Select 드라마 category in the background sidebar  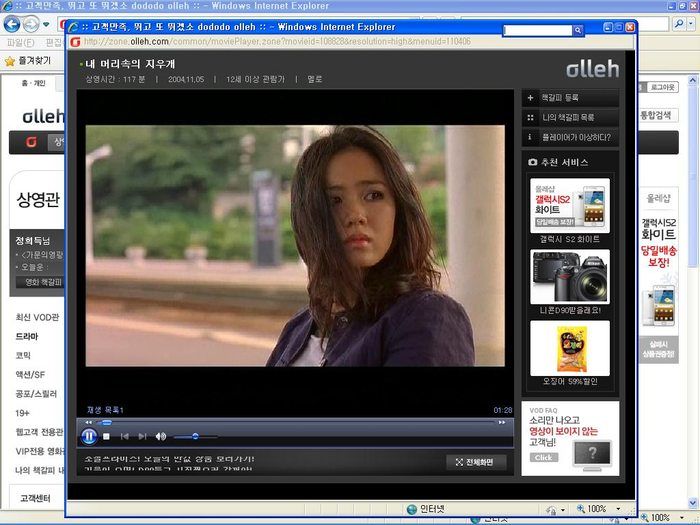tap(27, 337)
